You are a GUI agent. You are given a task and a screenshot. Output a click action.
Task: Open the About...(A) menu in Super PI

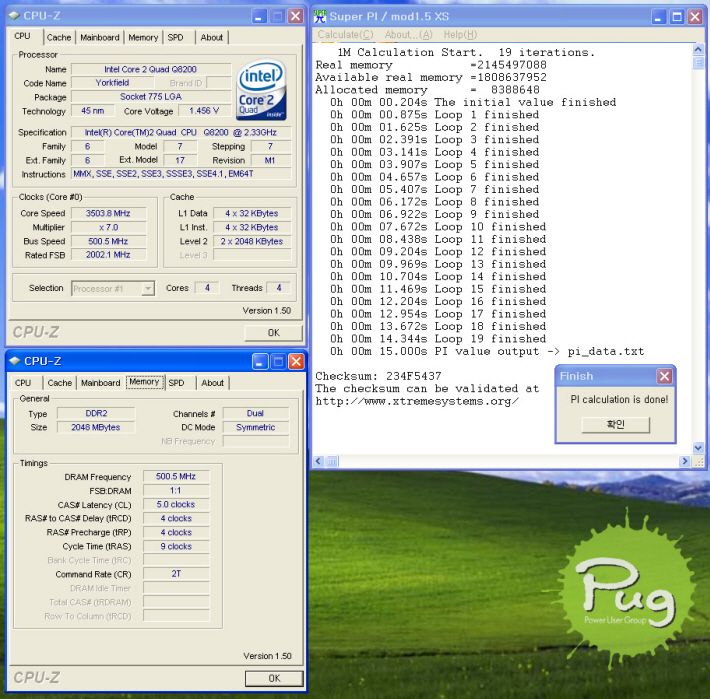pos(408,35)
